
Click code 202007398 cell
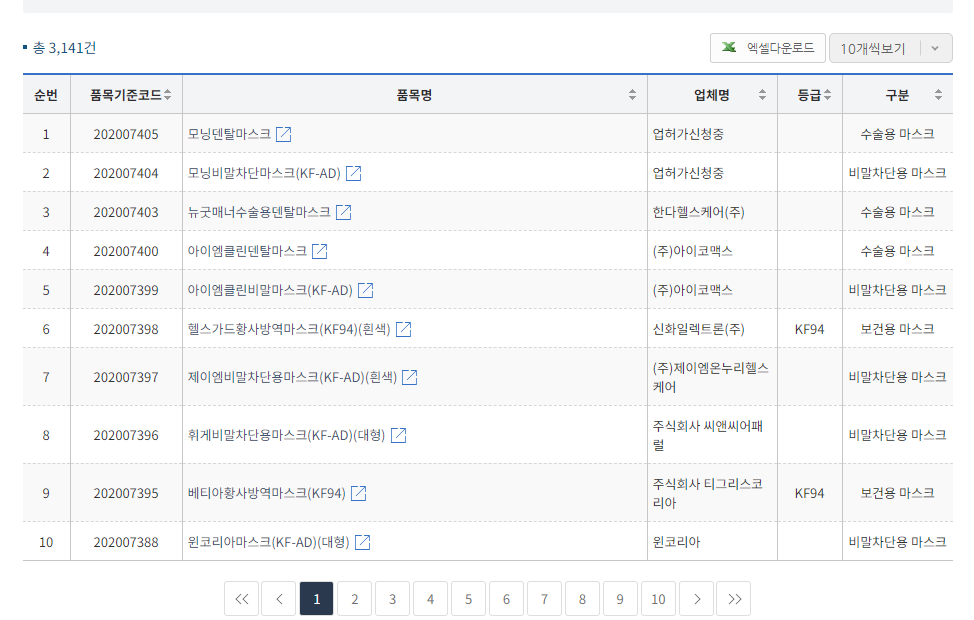point(126,329)
